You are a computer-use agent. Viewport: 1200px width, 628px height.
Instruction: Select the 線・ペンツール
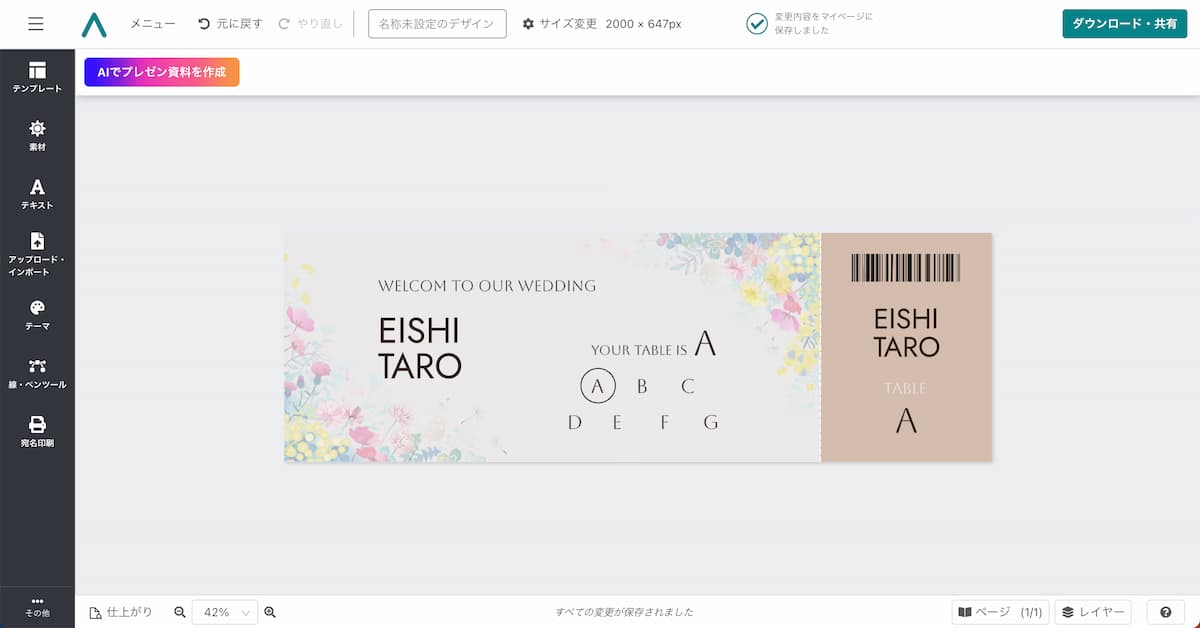[37, 374]
